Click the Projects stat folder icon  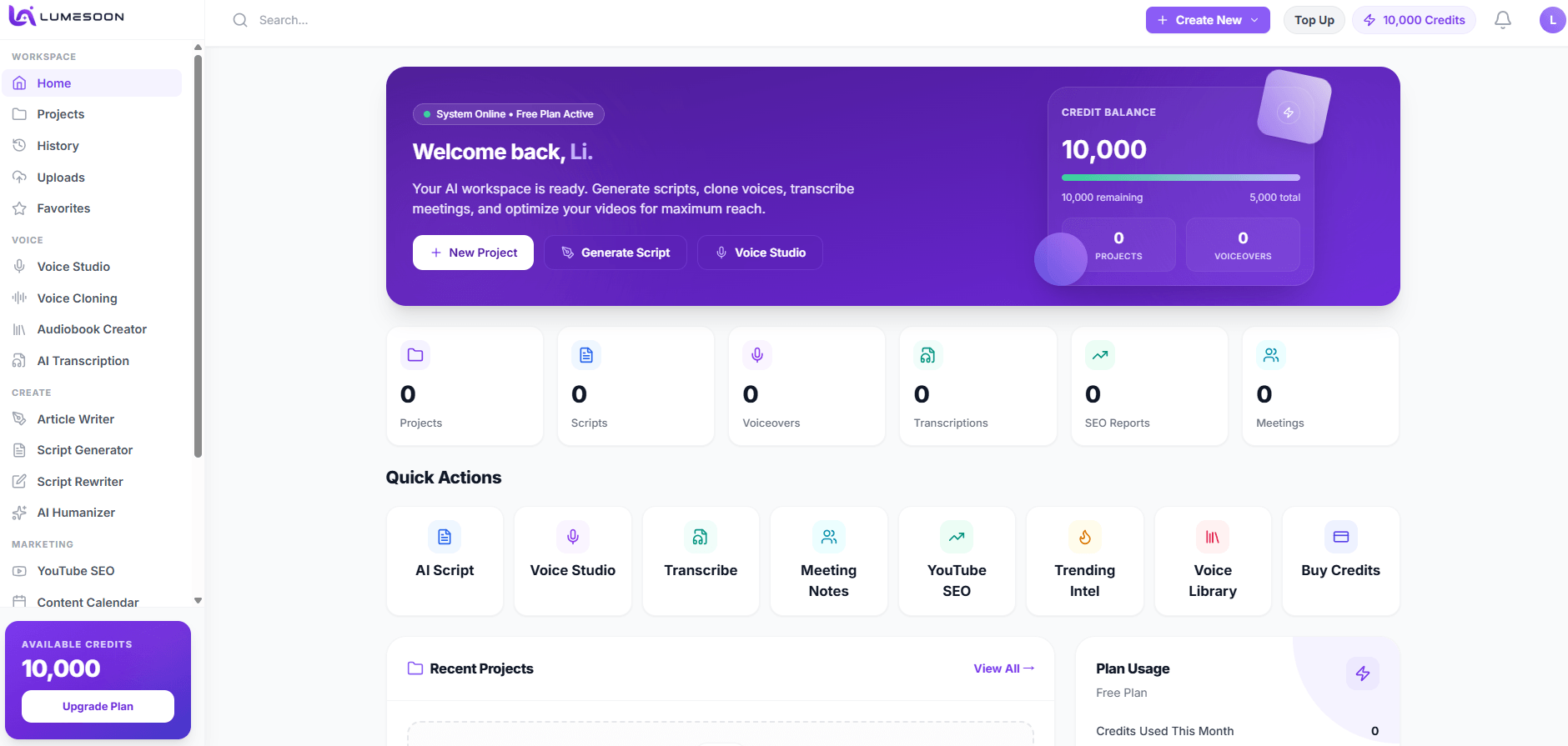(x=415, y=355)
